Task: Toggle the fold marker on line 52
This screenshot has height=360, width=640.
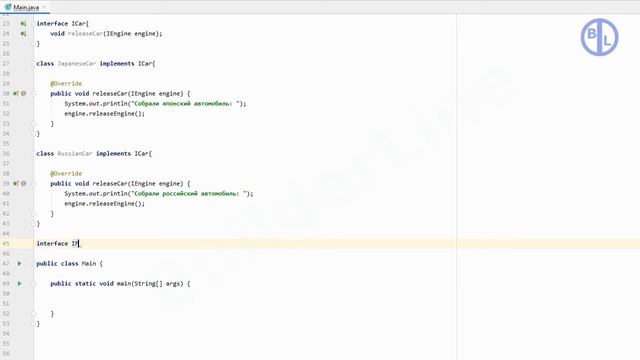Action: 34,314
